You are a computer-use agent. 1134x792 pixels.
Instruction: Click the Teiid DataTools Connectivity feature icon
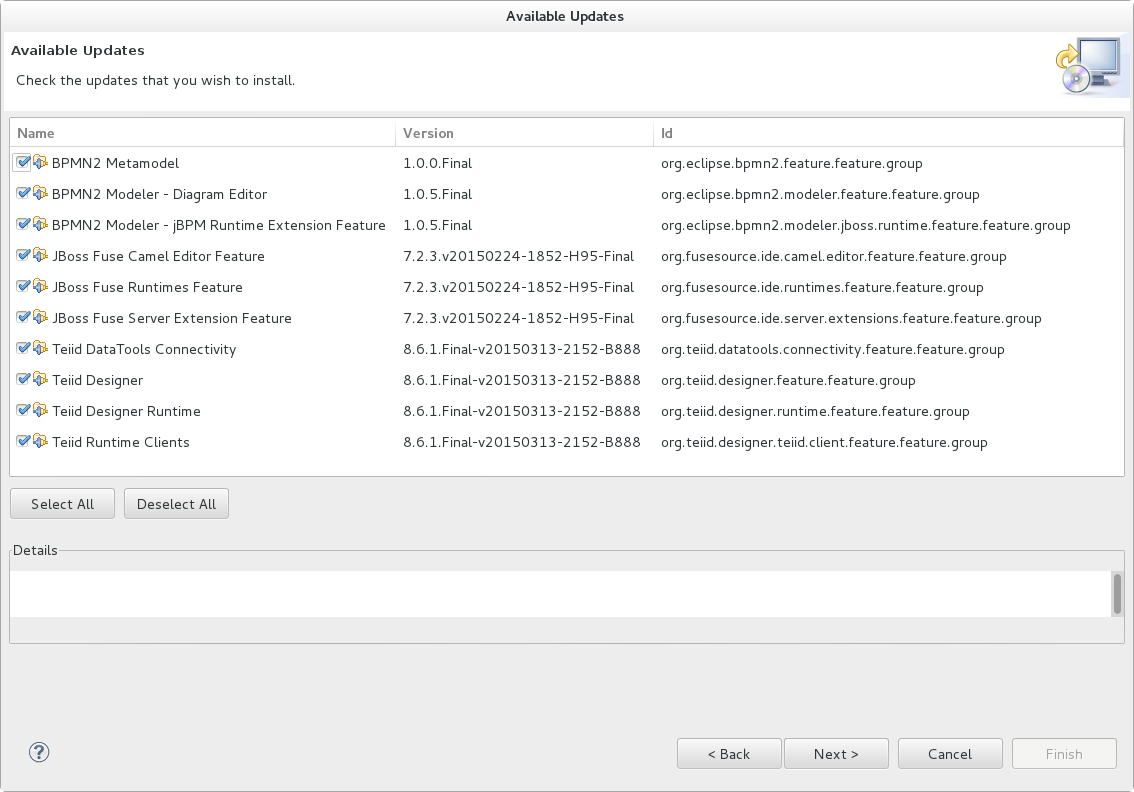41,349
